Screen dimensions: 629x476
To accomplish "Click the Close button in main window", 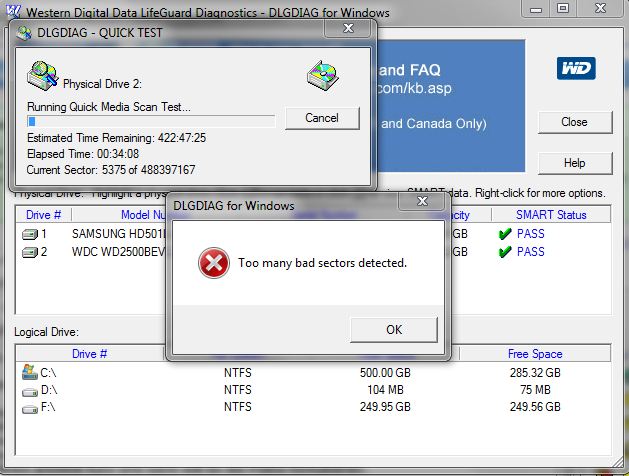I will pos(574,122).
